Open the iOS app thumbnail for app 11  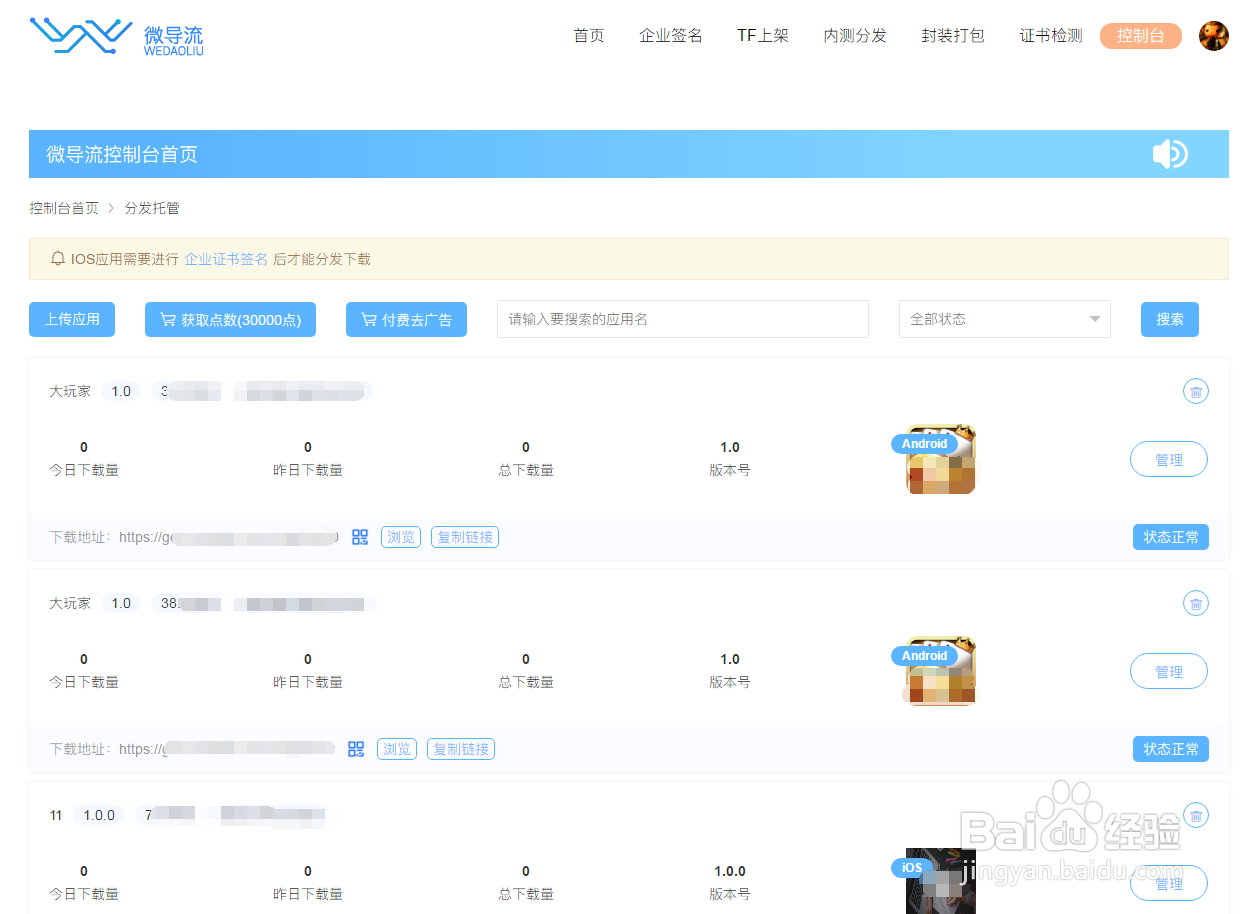click(941, 881)
